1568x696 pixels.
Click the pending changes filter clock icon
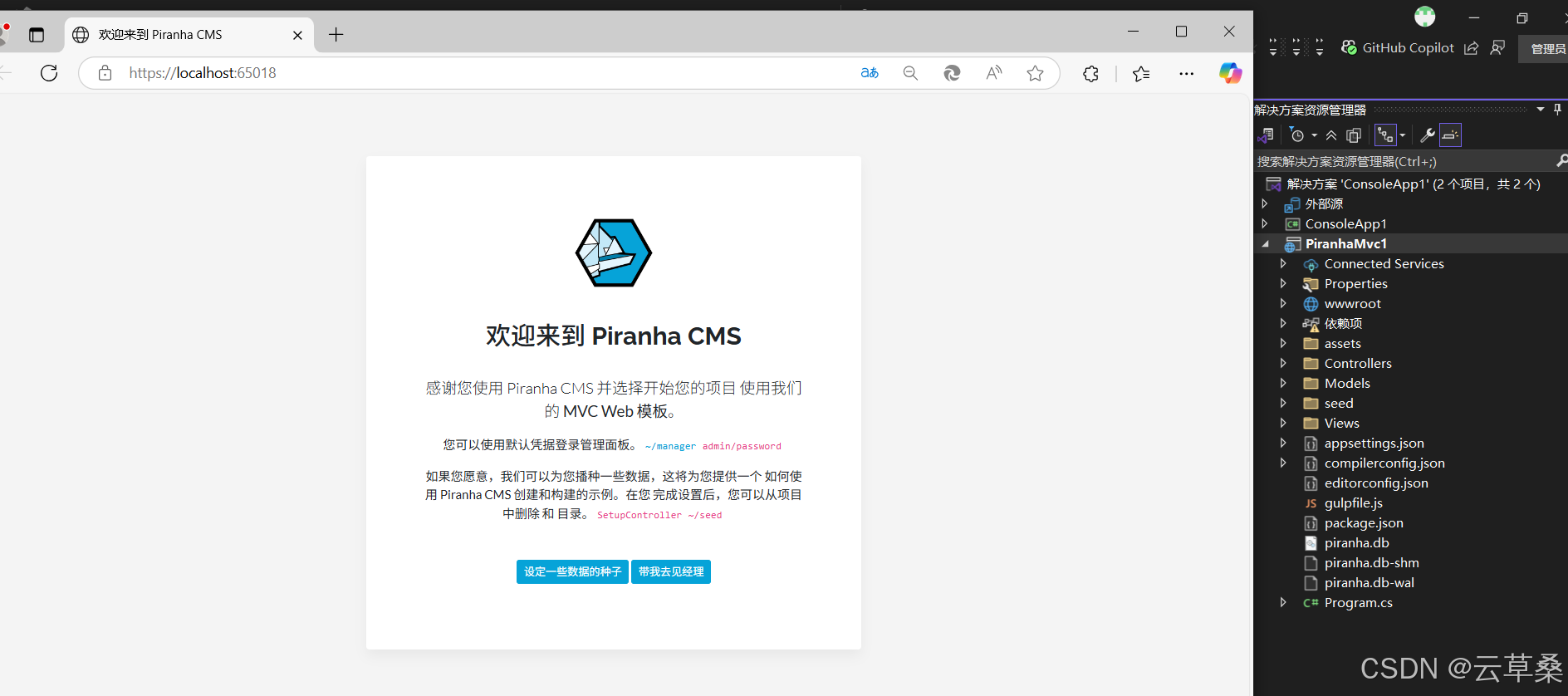(1296, 135)
